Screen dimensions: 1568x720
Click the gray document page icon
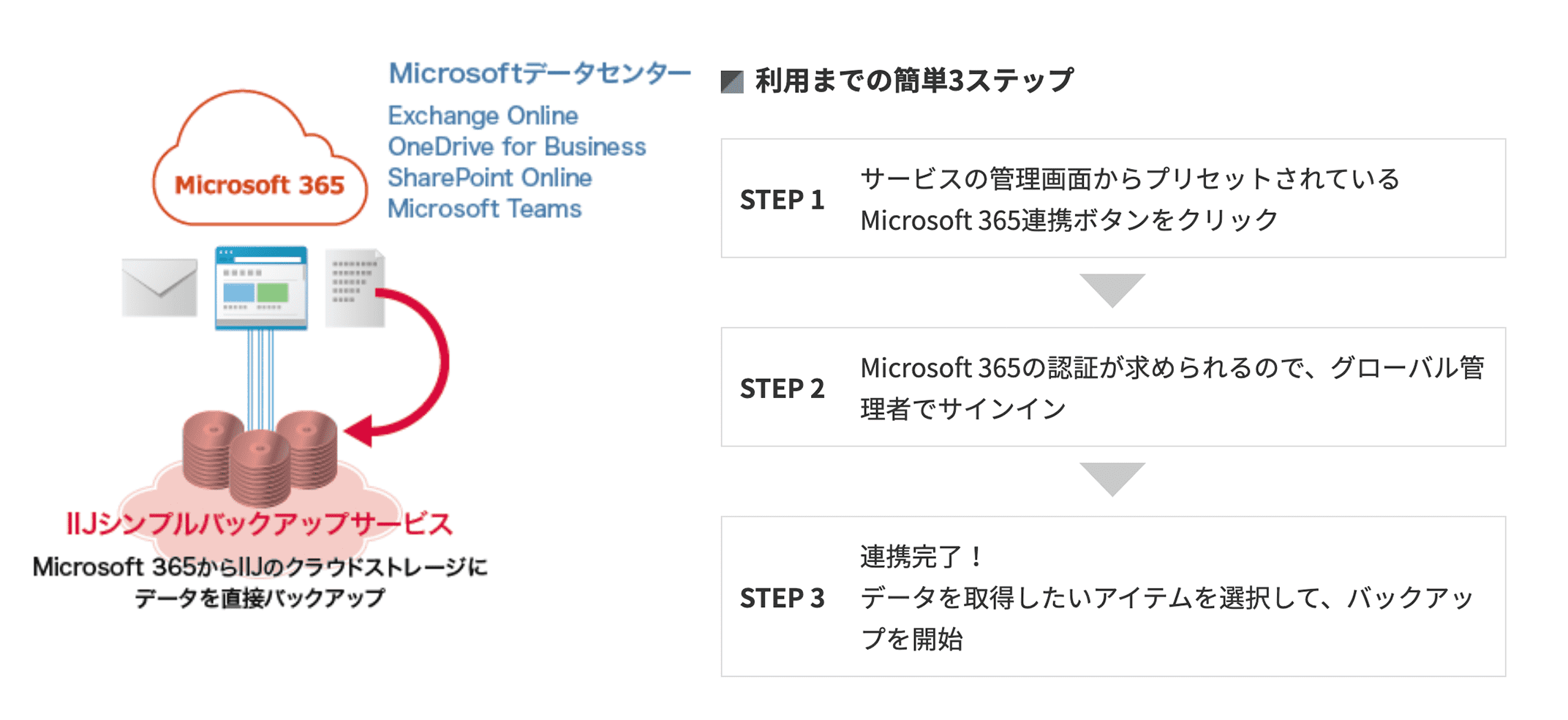pos(355,288)
